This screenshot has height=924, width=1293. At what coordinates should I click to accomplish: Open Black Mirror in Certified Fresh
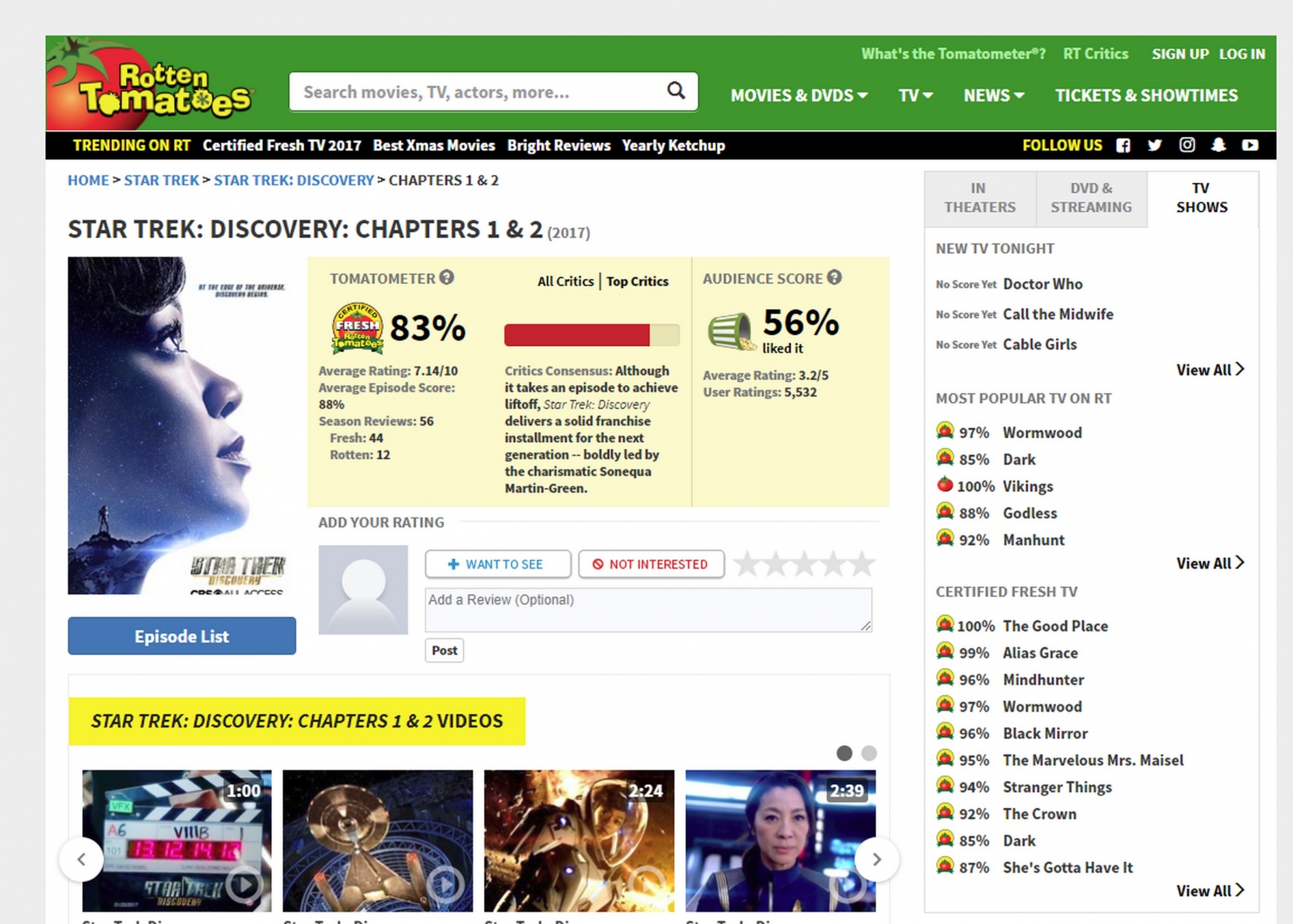[x=1045, y=733]
